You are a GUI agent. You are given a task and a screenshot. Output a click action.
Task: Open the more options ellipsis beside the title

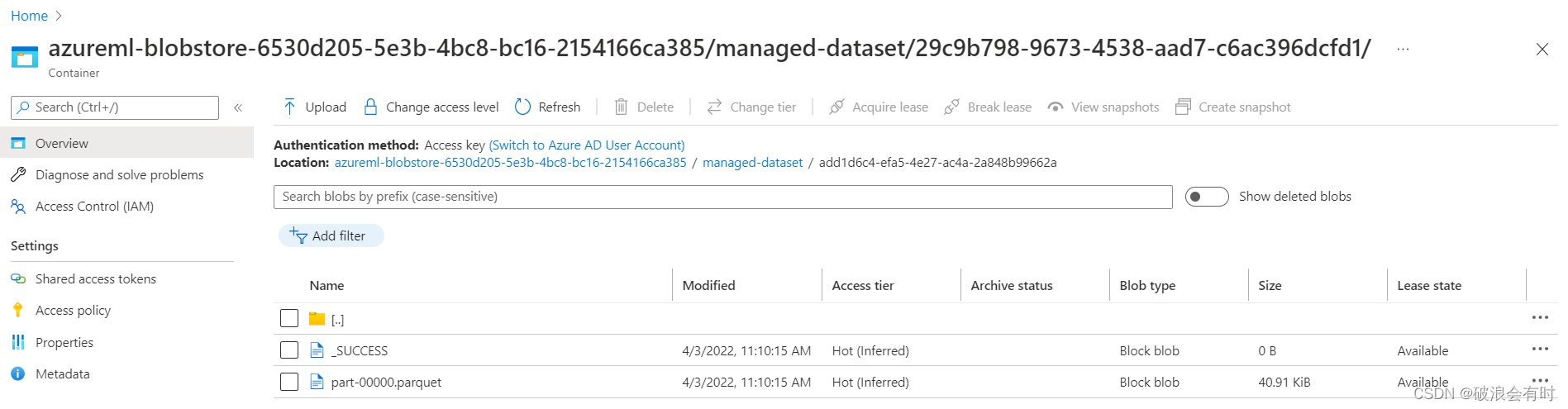[1403, 49]
